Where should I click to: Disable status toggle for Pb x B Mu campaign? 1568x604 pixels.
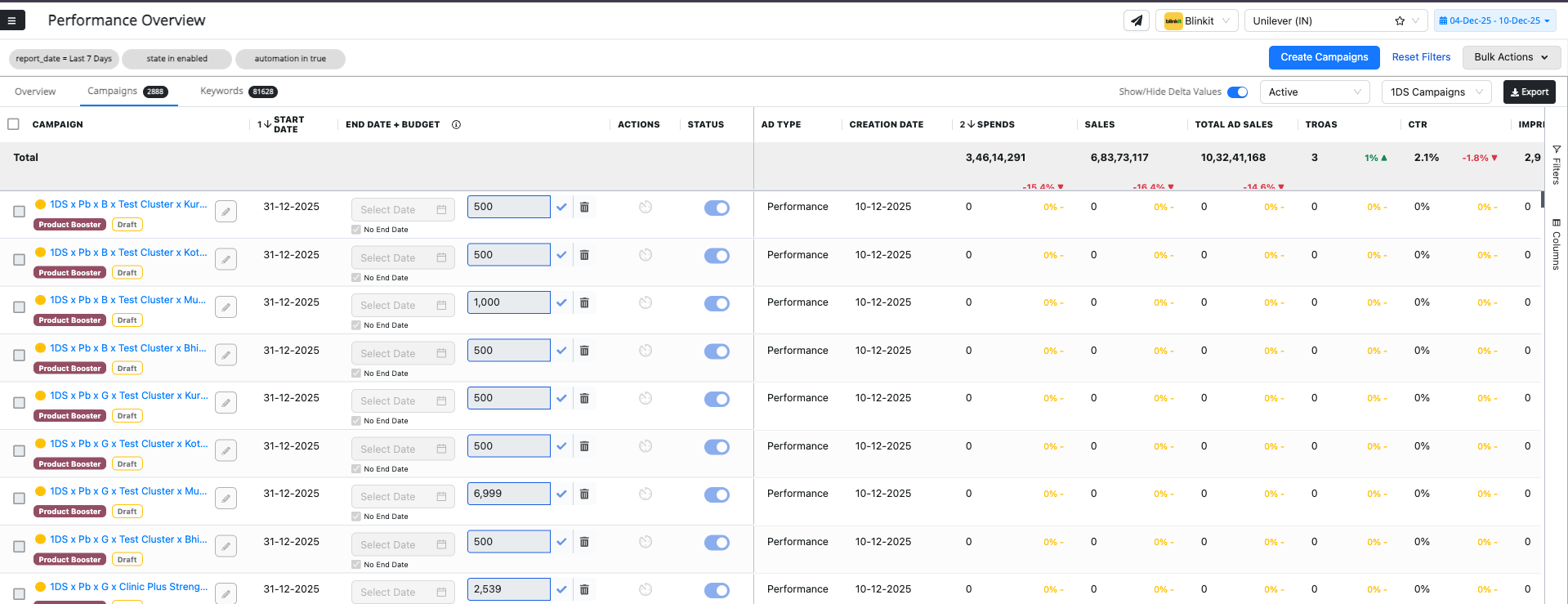click(x=717, y=303)
